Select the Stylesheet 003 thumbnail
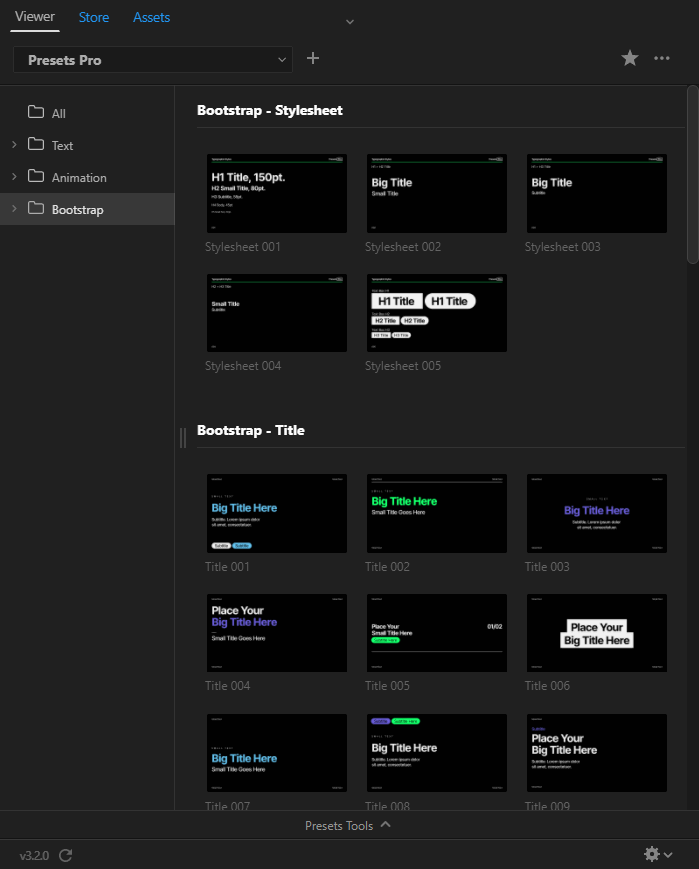The image size is (699, 869). pyautogui.click(x=596, y=193)
